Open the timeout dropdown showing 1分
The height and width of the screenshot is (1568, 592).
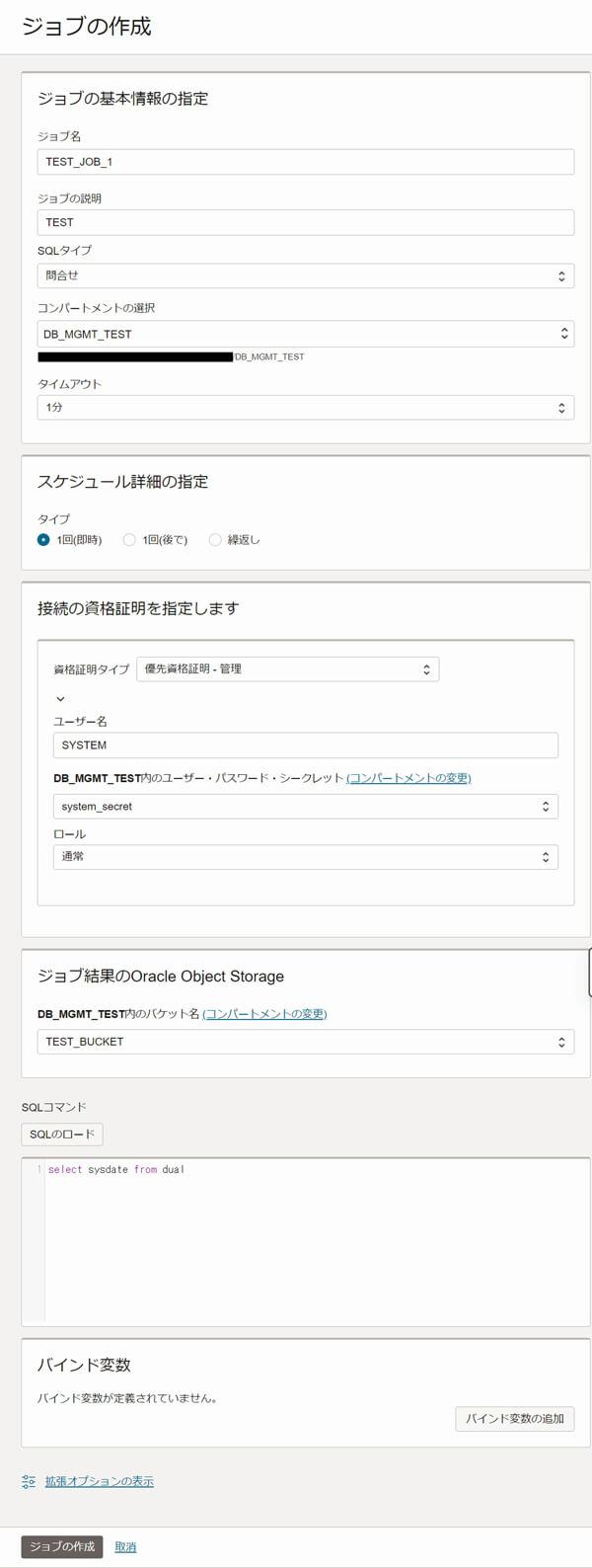pyautogui.click(x=306, y=407)
